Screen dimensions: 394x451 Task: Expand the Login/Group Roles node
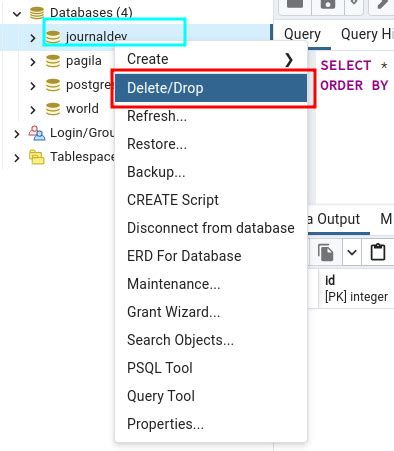pos(17,134)
